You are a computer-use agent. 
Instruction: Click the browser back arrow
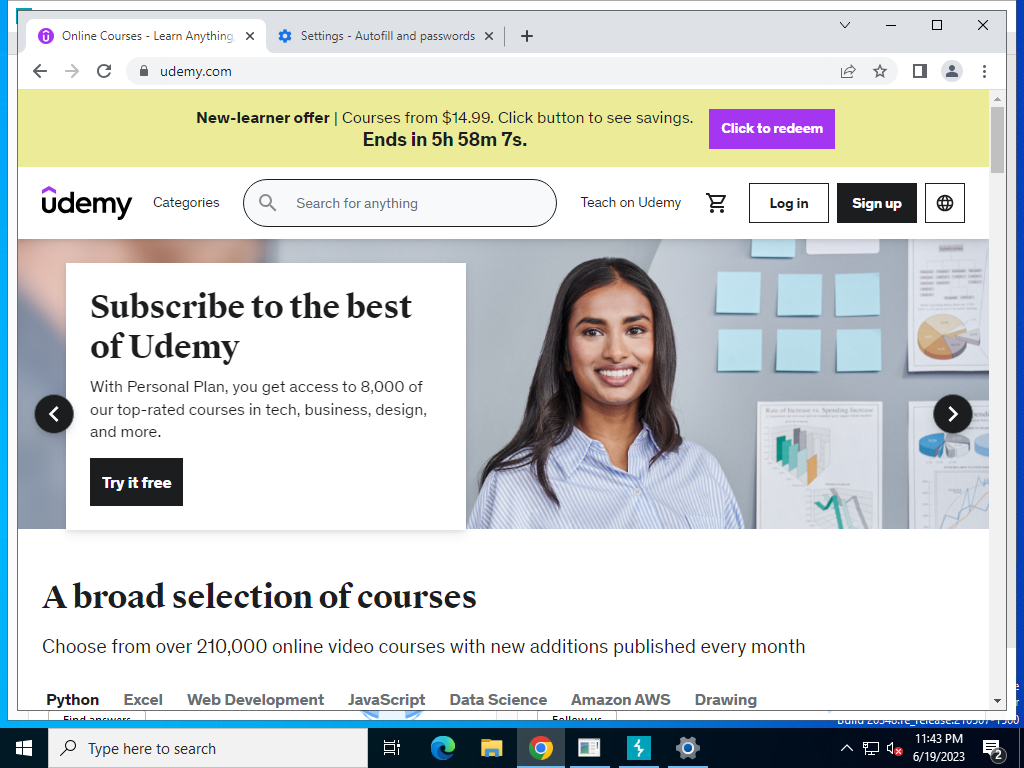click(40, 71)
